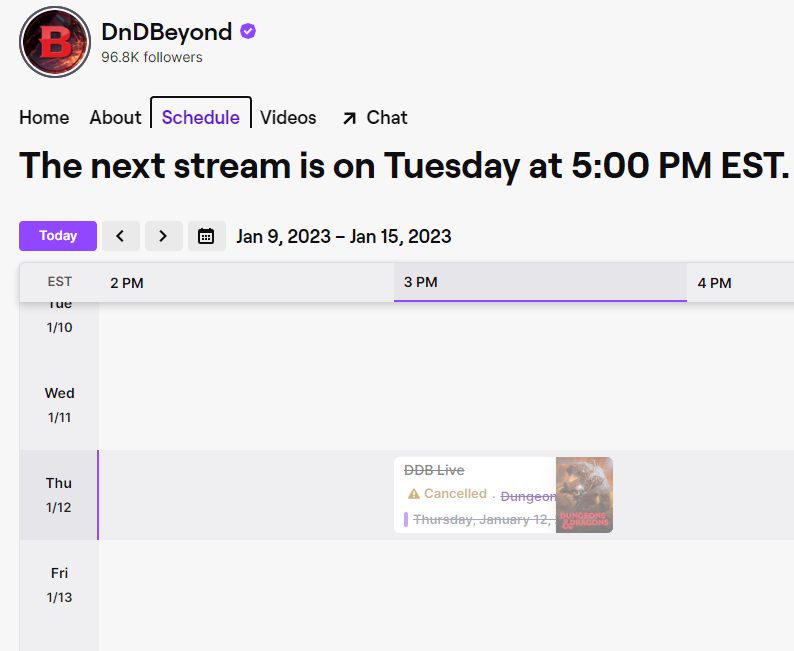Screen dimensions: 794x651
Task: Click the Jan 9 – Jan 15 date range
Action: tap(343, 237)
